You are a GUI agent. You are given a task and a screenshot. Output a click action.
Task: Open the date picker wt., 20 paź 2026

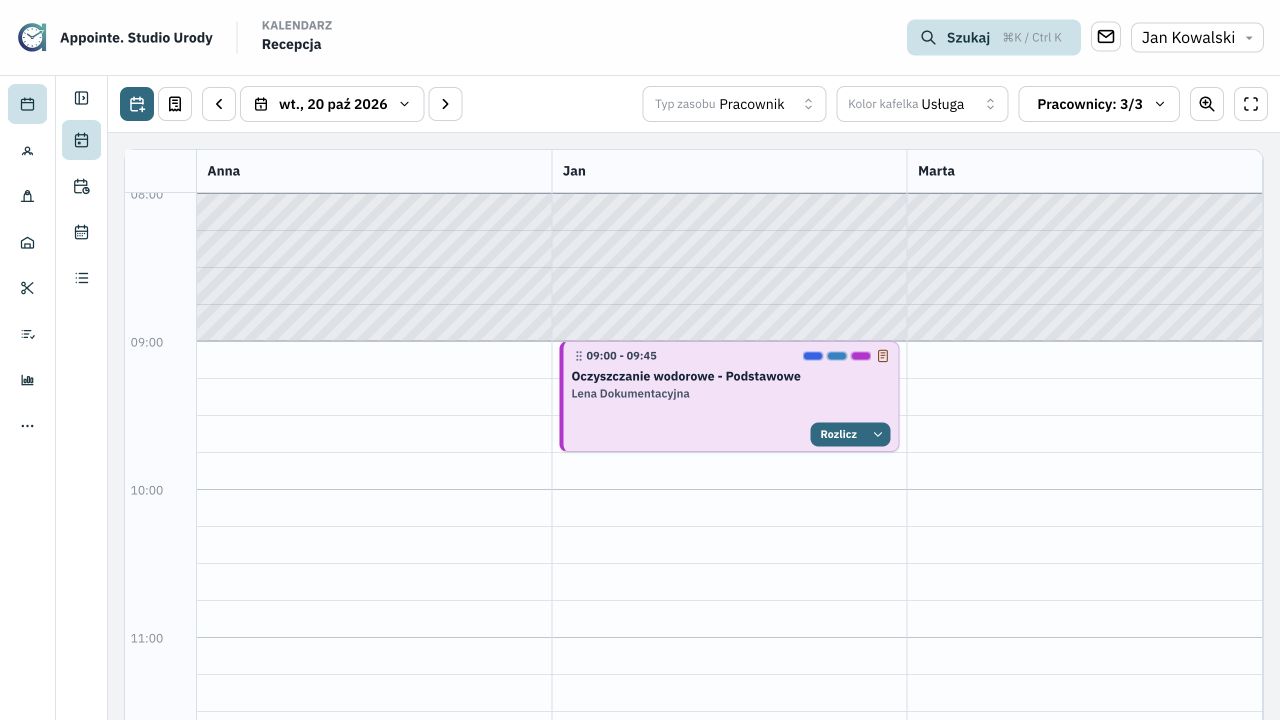pyautogui.click(x=332, y=104)
